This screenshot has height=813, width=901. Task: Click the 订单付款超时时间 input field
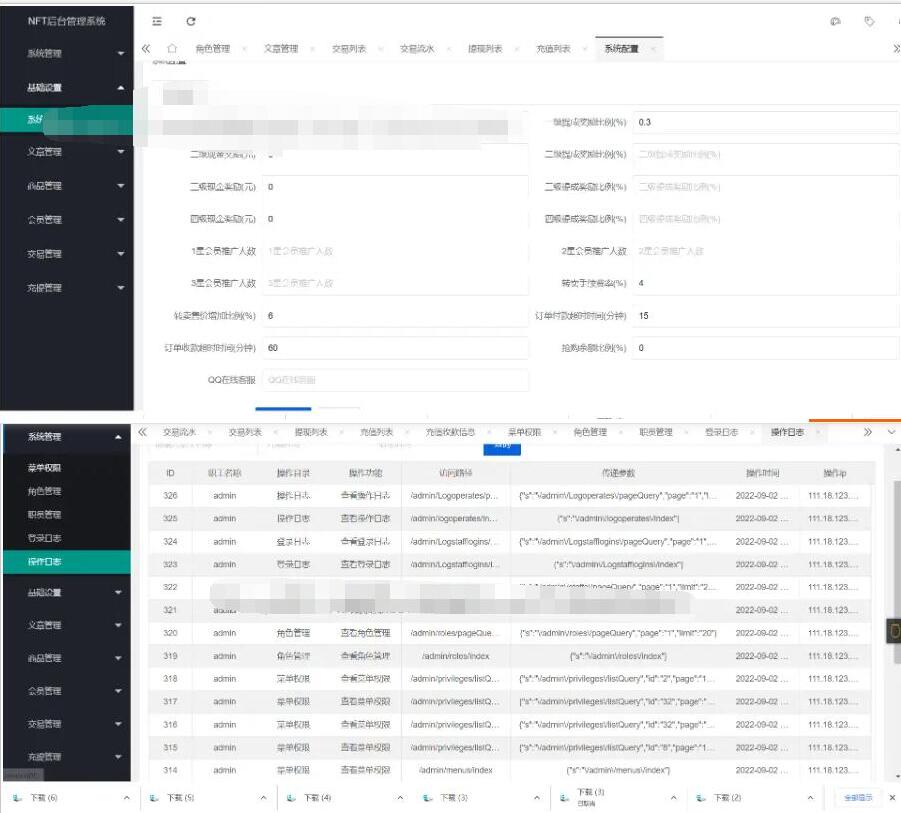(x=765, y=316)
